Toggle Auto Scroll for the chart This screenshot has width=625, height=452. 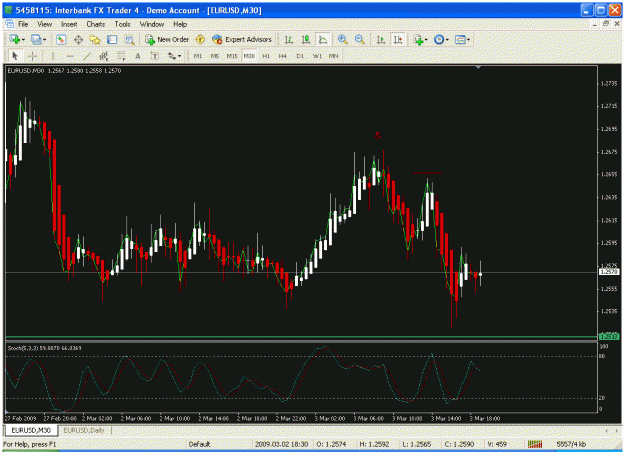tap(381, 39)
